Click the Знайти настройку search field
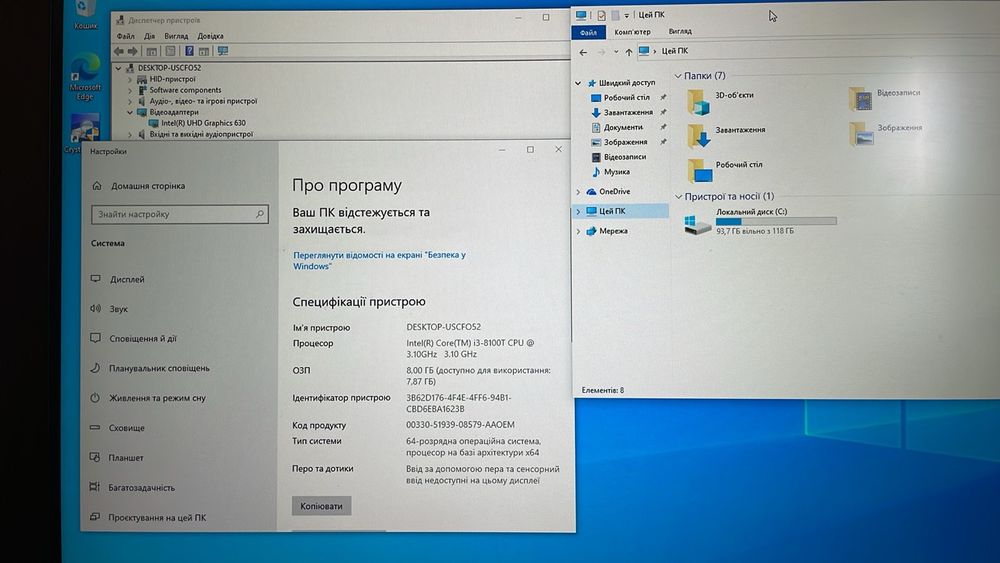The width and height of the screenshot is (1000, 563). pyautogui.click(x=180, y=214)
